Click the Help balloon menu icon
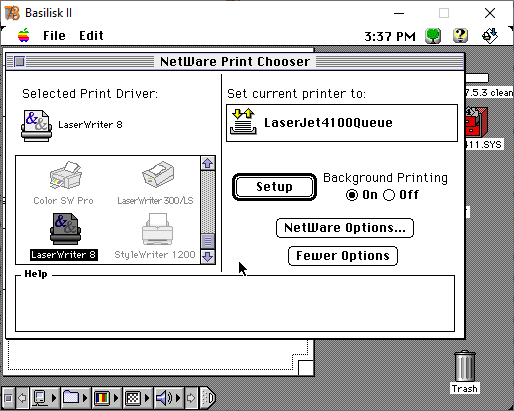This screenshot has height=411, width=514. click(x=460, y=35)
